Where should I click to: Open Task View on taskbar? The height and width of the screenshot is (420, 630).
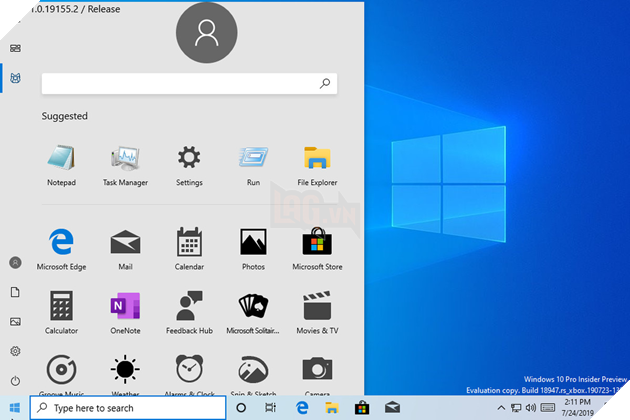point(270,408)
